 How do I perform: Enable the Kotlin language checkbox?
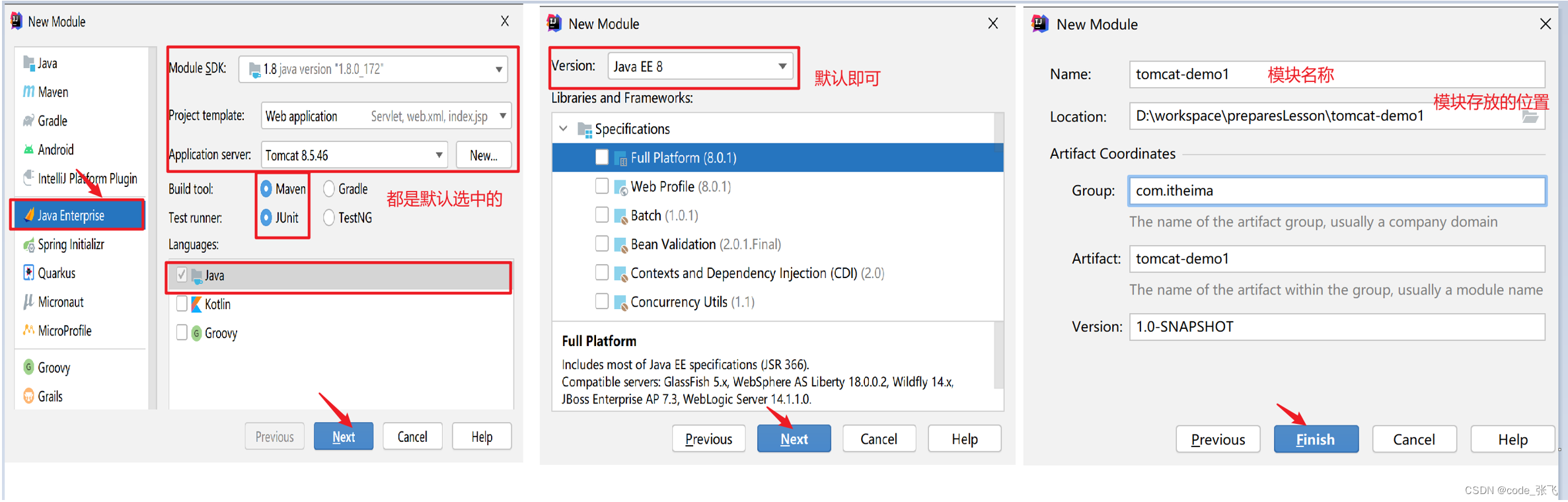[x=182, y=304]
